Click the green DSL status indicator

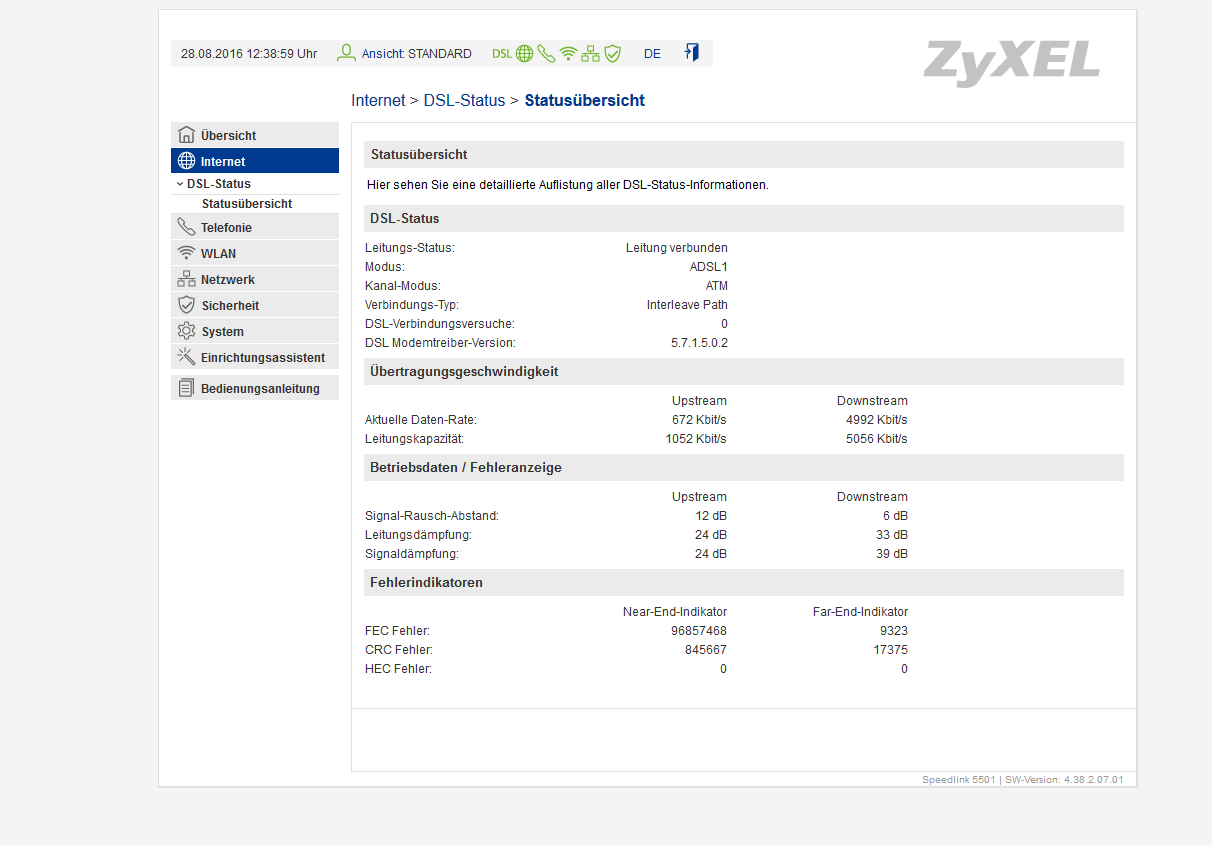(x=502, y=54)
